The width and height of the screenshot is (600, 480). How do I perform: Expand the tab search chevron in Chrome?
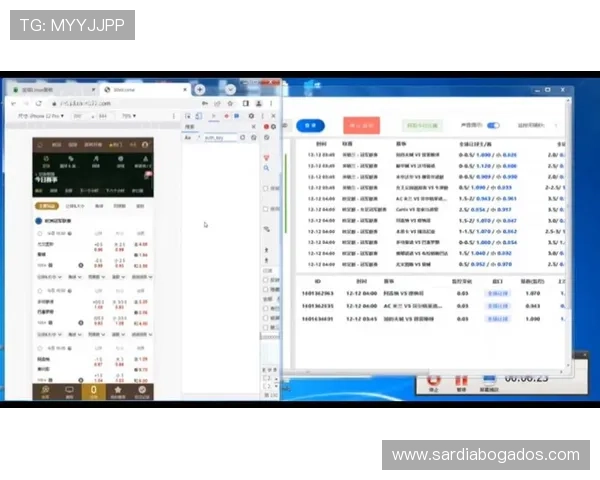230,89
